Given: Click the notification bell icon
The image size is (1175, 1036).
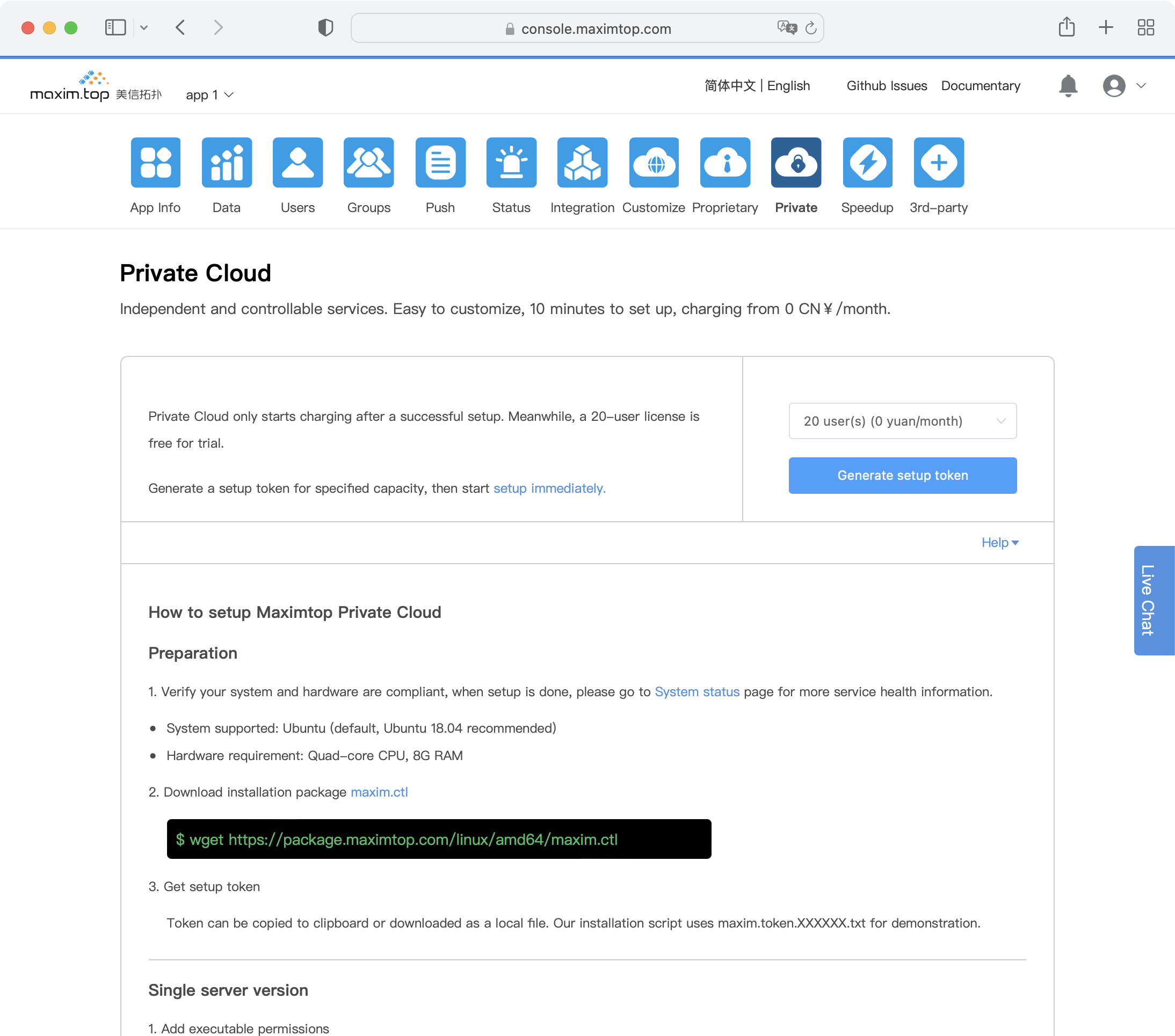Looking at the screenshot, I should click(1068, 85).
